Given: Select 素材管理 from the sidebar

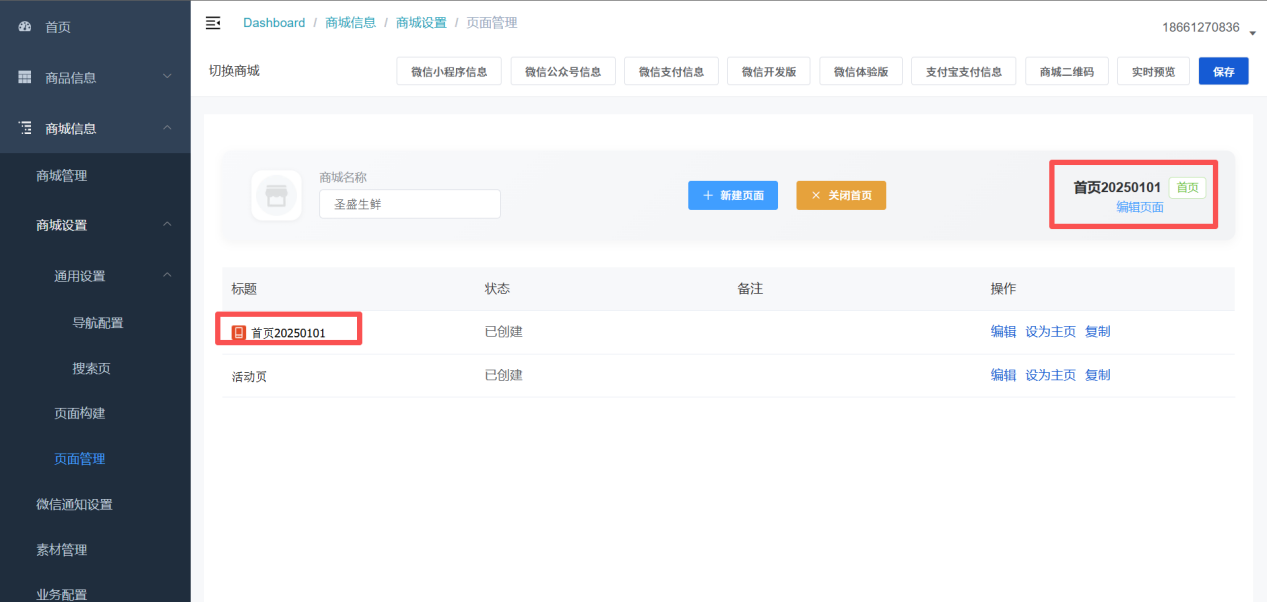Looking at the screenshot, I should click(61, 550).
